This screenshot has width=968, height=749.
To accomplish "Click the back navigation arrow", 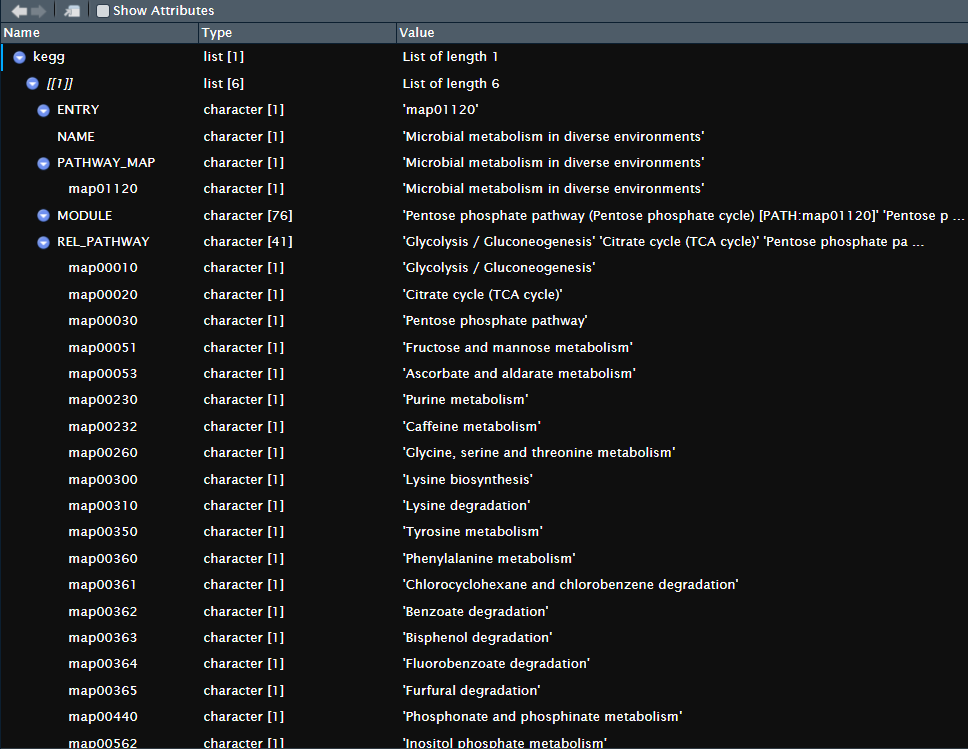I will point(18,11).
